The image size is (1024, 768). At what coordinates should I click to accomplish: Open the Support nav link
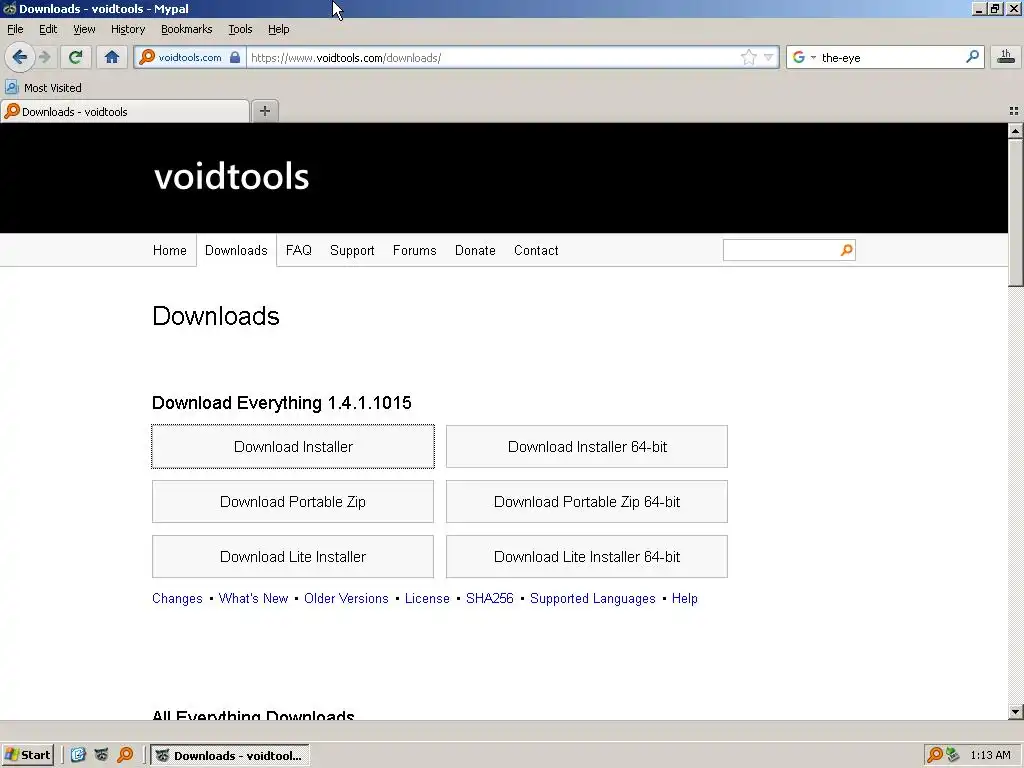352,251
